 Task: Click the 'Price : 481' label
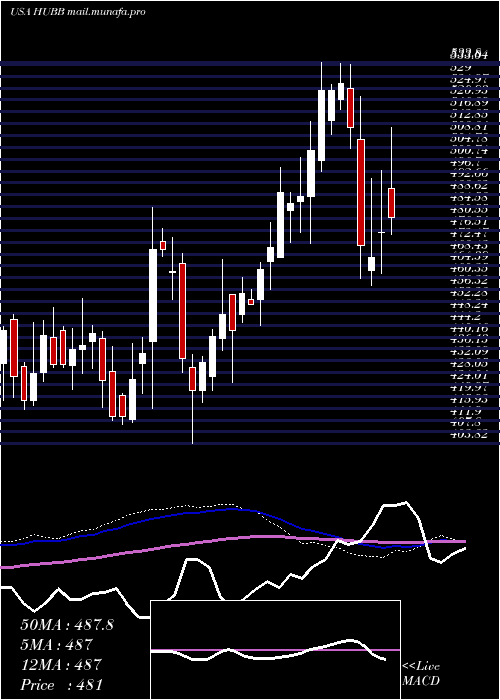tap(62, 685)
